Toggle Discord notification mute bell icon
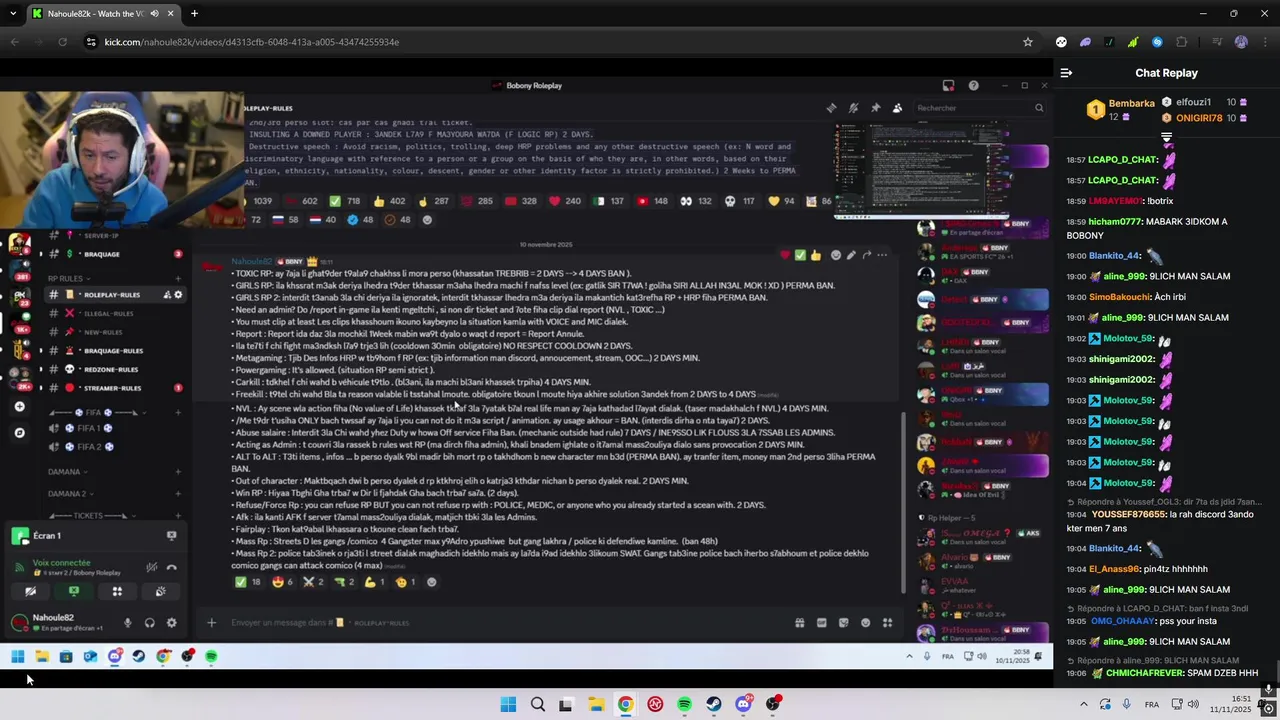 tap(853, 108)
